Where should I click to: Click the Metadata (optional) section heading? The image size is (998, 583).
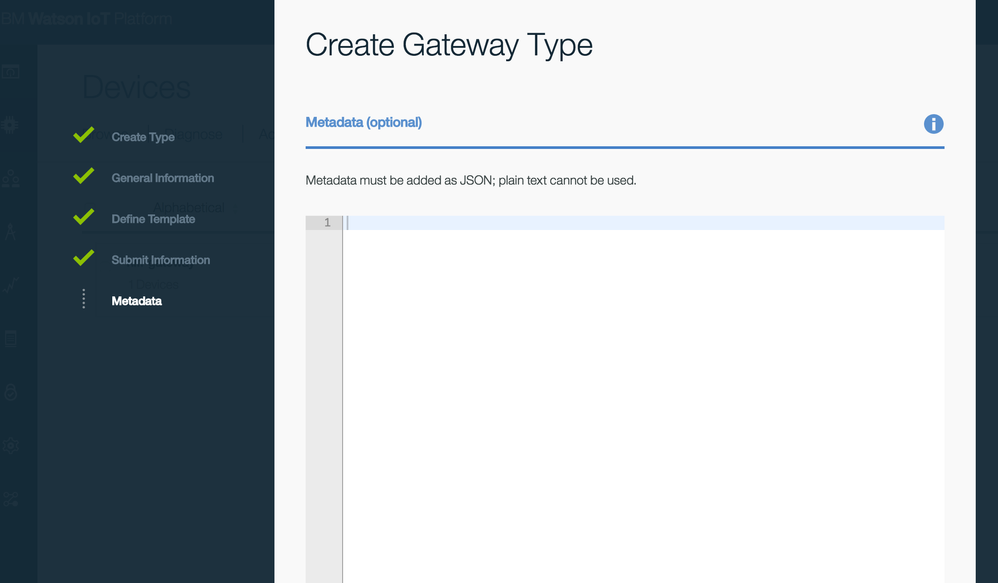(364, 123)
